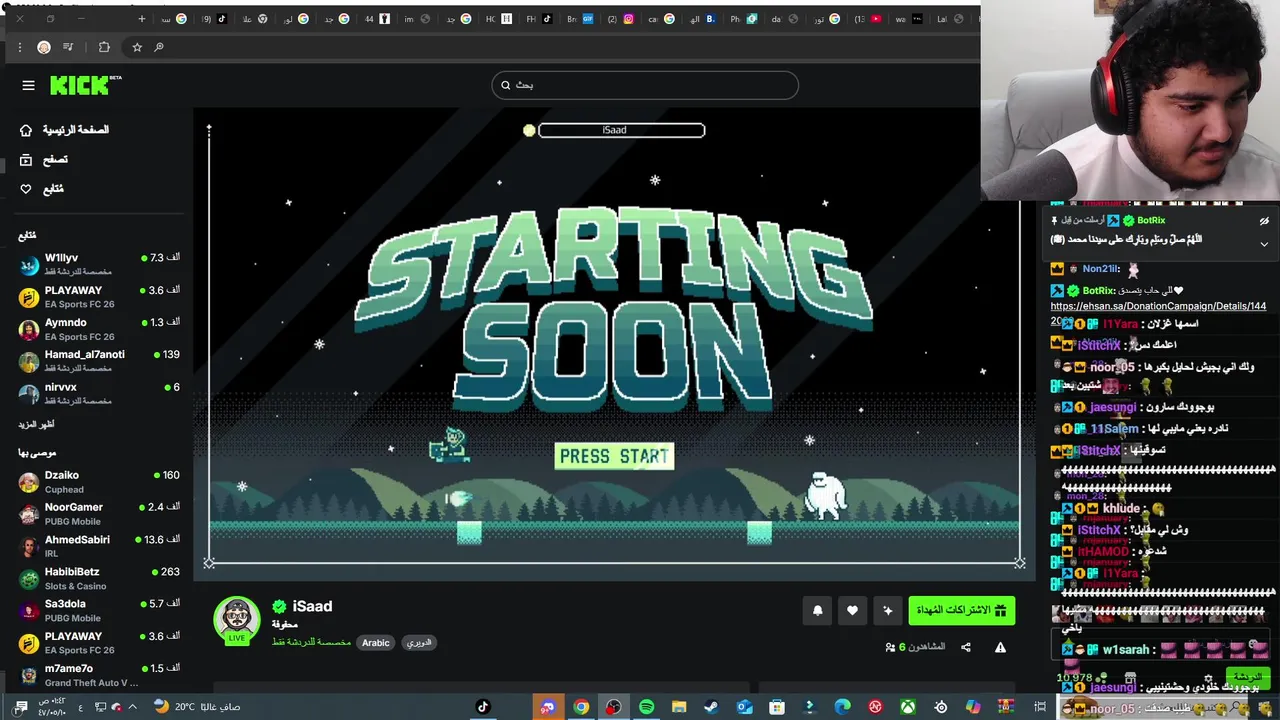Image resolution: width=1280 pixels, height=720 pixels.
Task: Click gift subscriptions الاشتراكات المهداة button
Action: point(961,610)
